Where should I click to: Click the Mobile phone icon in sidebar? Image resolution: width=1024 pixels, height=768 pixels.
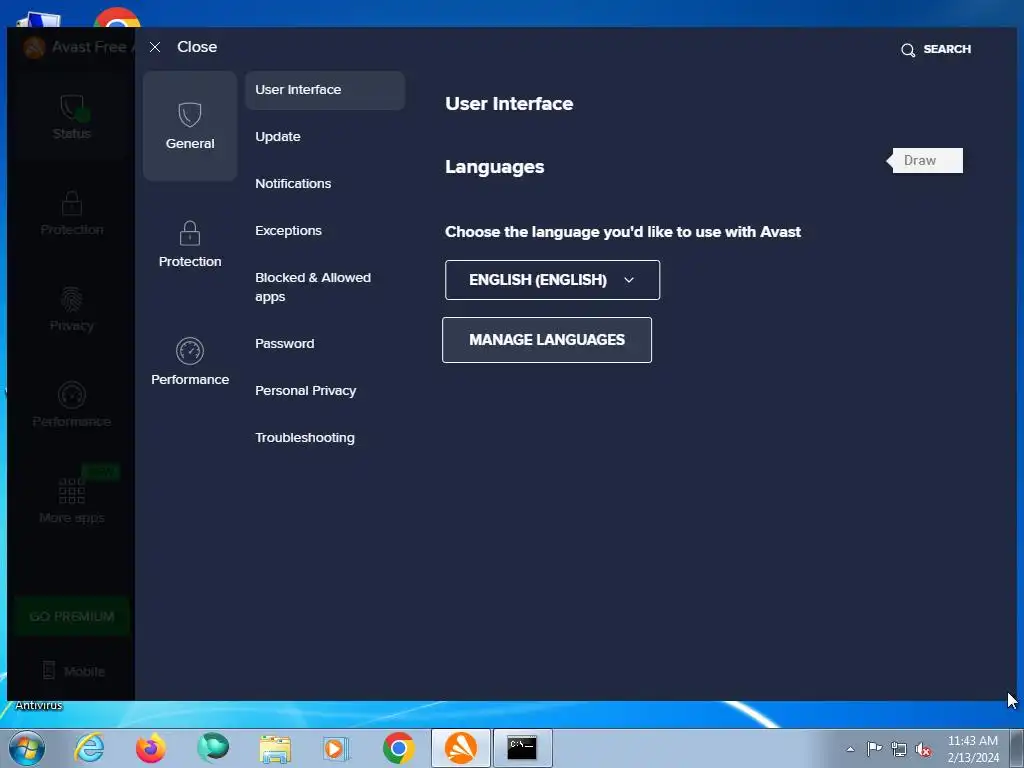pyautogui.click(x=49, y=670)
